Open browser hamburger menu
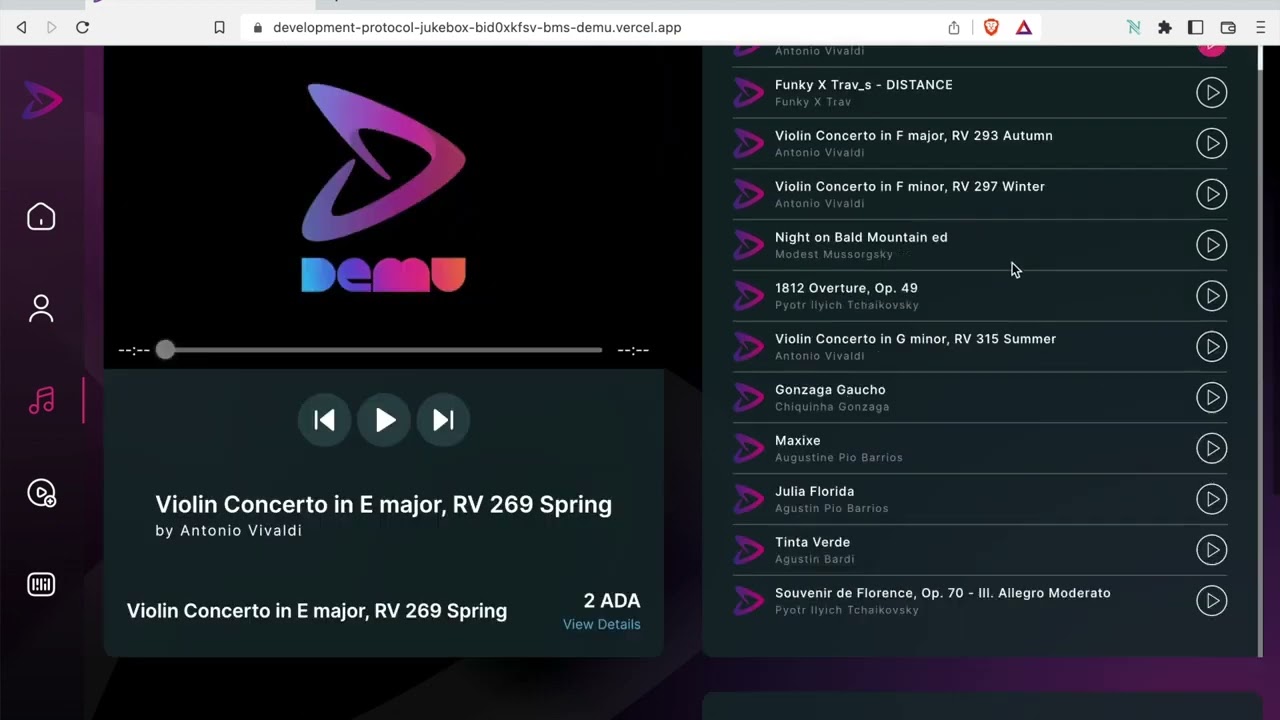The width and height of the screenshot is (1280, 720). click(x=1259, y=28)
